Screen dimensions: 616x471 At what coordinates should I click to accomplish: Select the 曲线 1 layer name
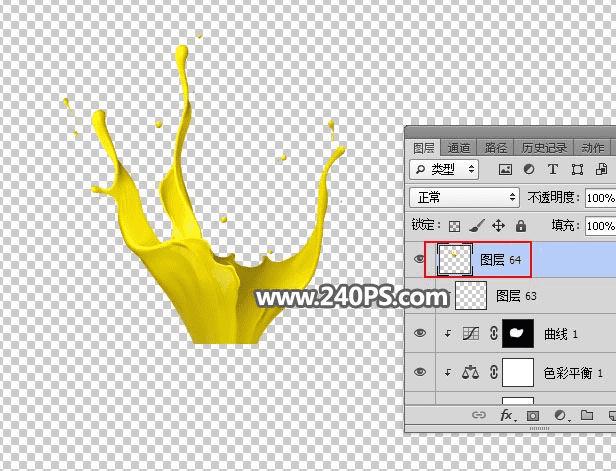point(561,334)
